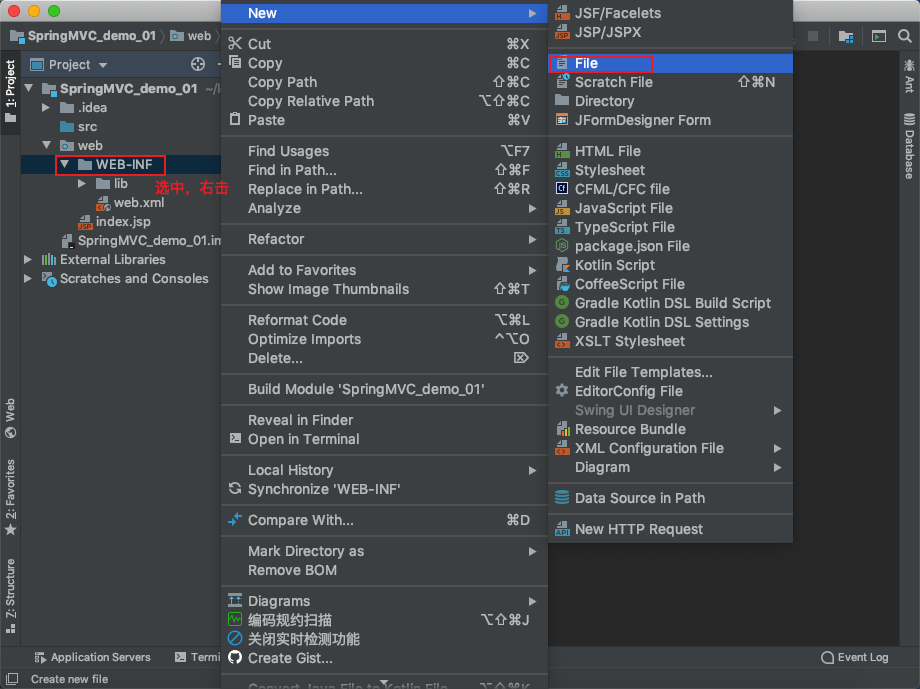Open the Refactor submenu

pyautogui.click(x=384, y=239)
